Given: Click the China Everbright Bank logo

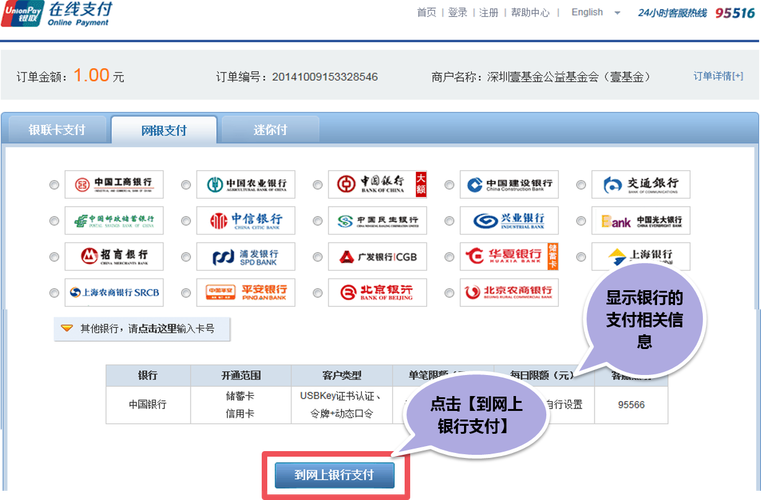Looking at the screenshot, I should 641,220.
